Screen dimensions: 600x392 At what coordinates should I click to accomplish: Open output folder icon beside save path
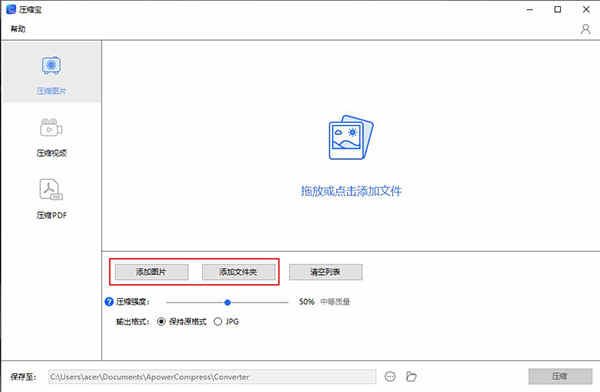tap(411, 377)
